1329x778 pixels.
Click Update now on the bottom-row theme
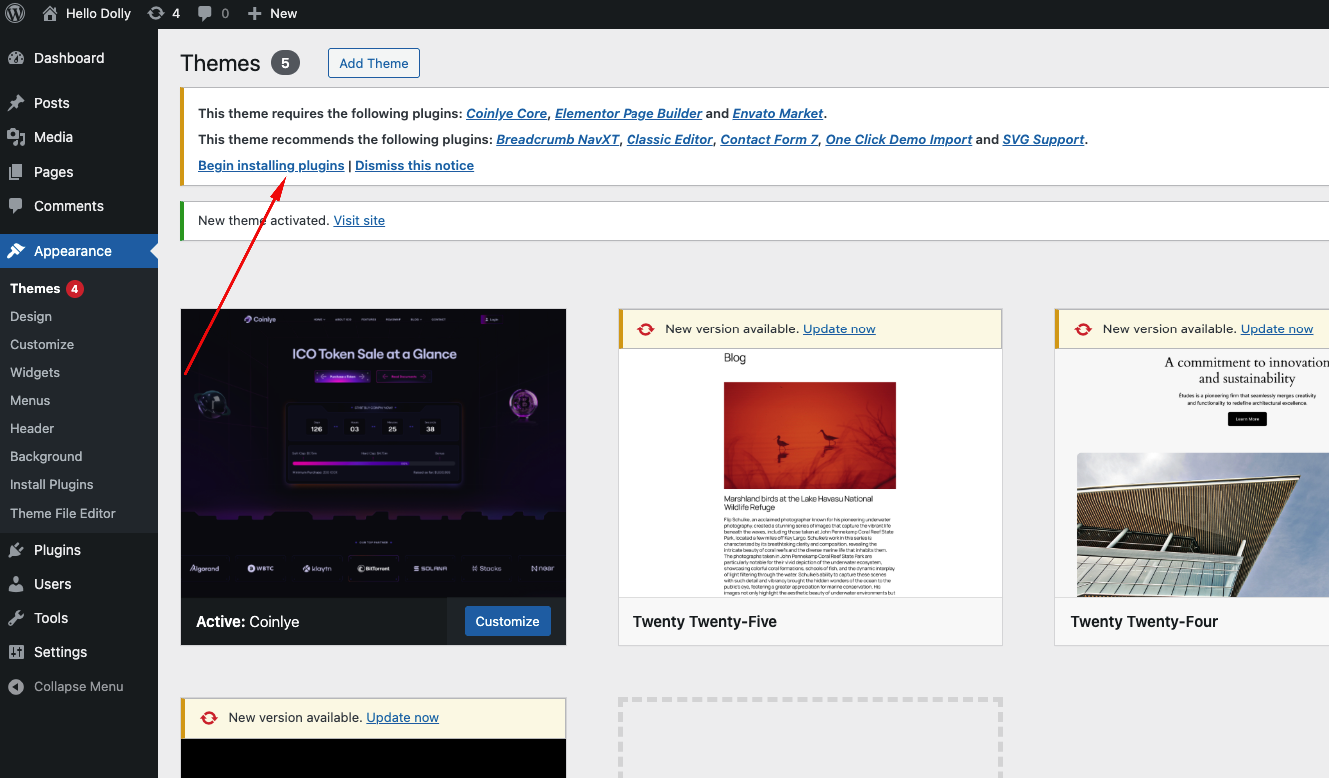pyautogui.click(x=402, y=717)
